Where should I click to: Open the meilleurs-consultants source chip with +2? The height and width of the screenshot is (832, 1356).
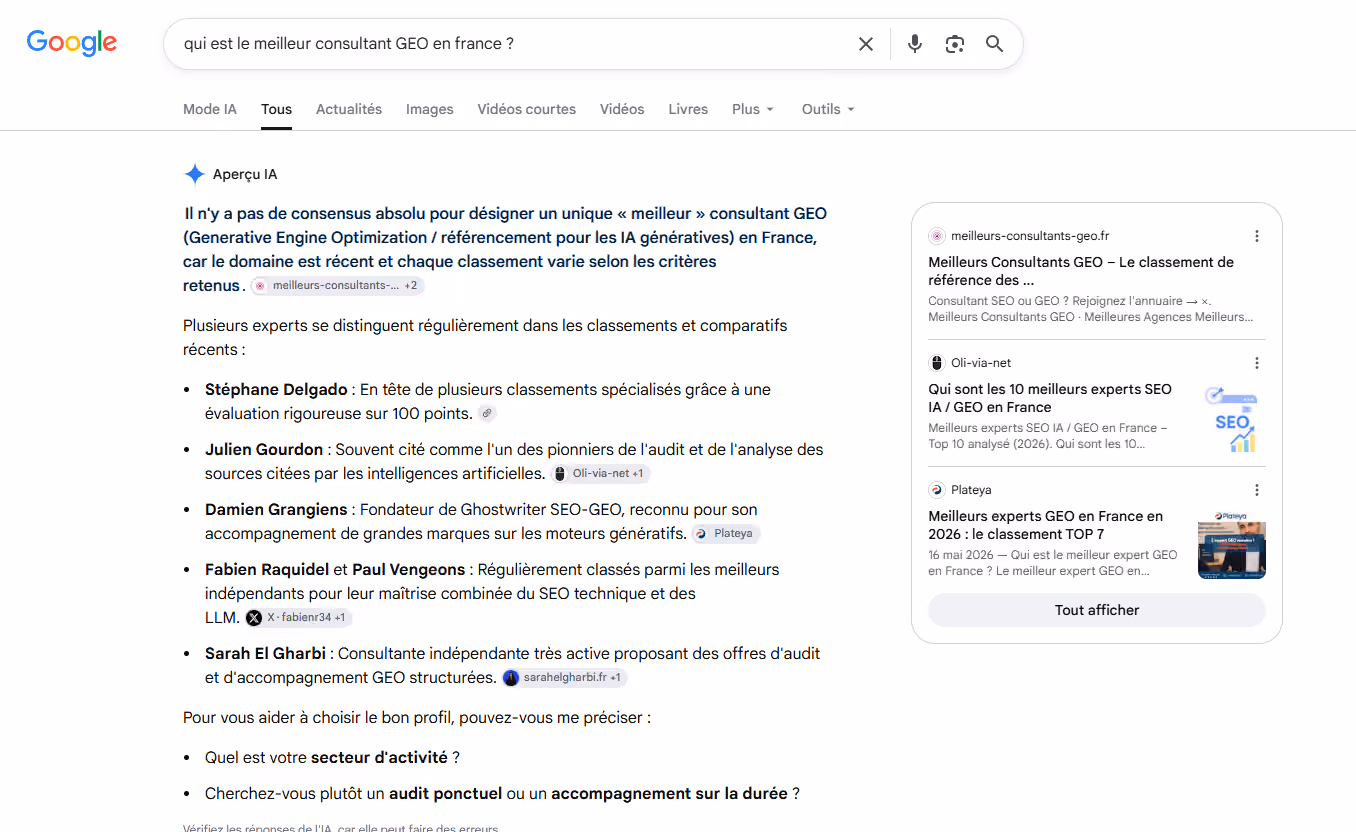tap(337, 286)
